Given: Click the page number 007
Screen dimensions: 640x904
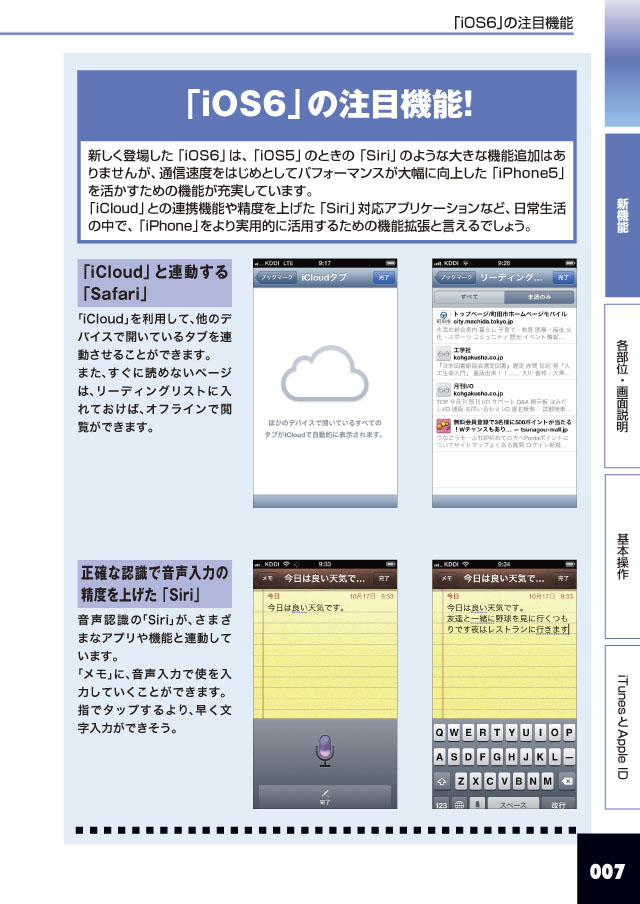Looking at the screenshot, I should point(607,871).
